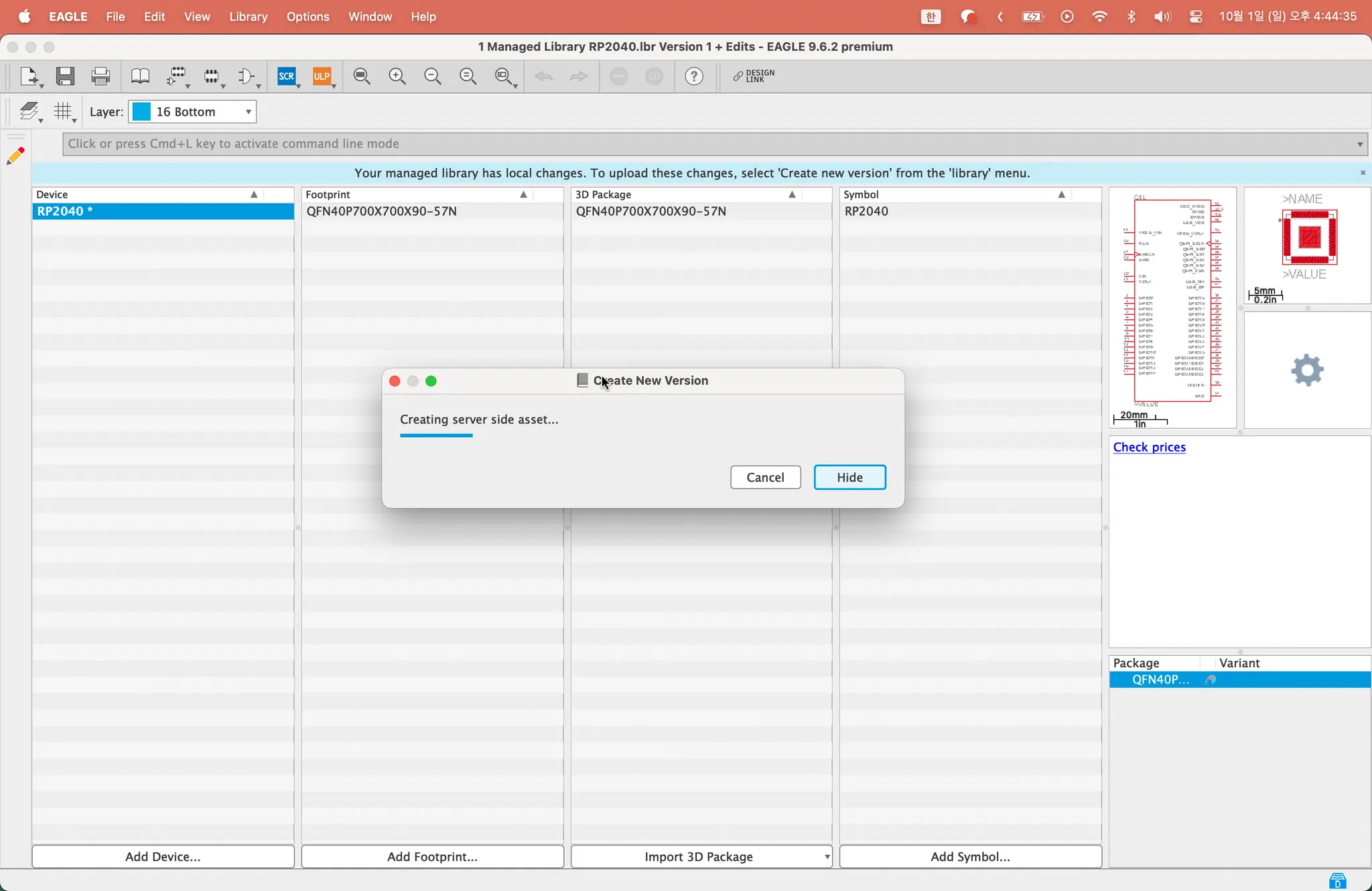Expand the Import 3D Package dropdown arrow
The height and width of the screenshot is (891, 1372).
tap(827, 857)
